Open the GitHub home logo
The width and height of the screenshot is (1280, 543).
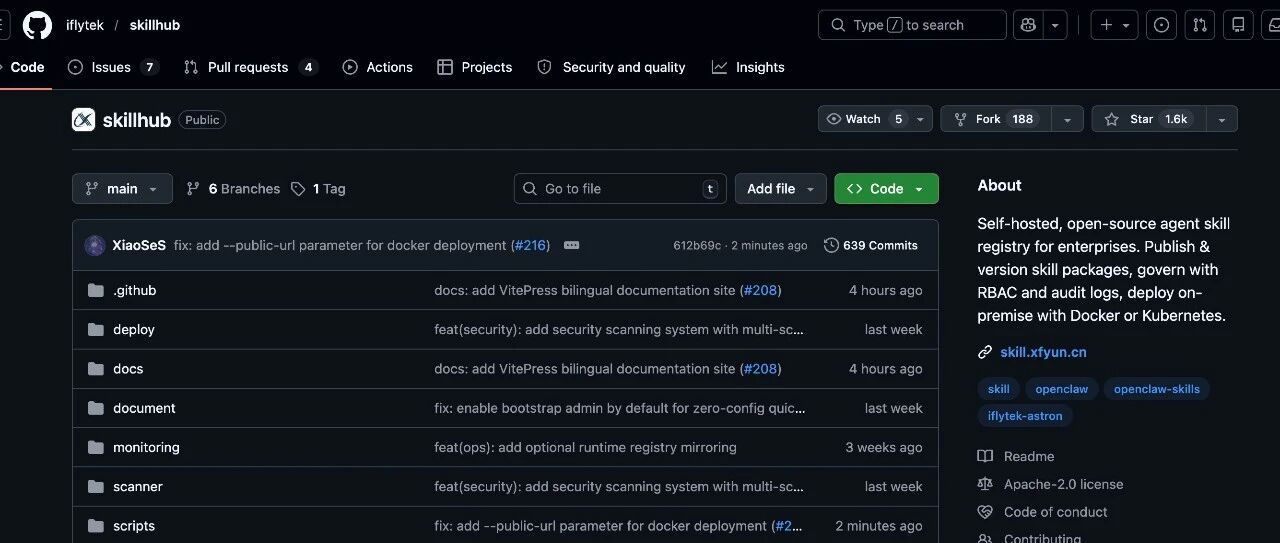click(x=37, y=25)
